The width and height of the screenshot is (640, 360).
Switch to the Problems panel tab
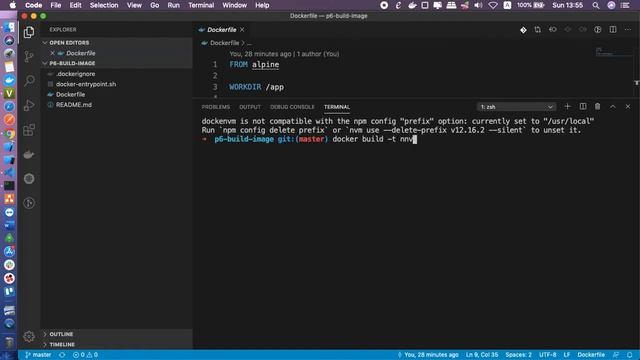pos(216,107)
